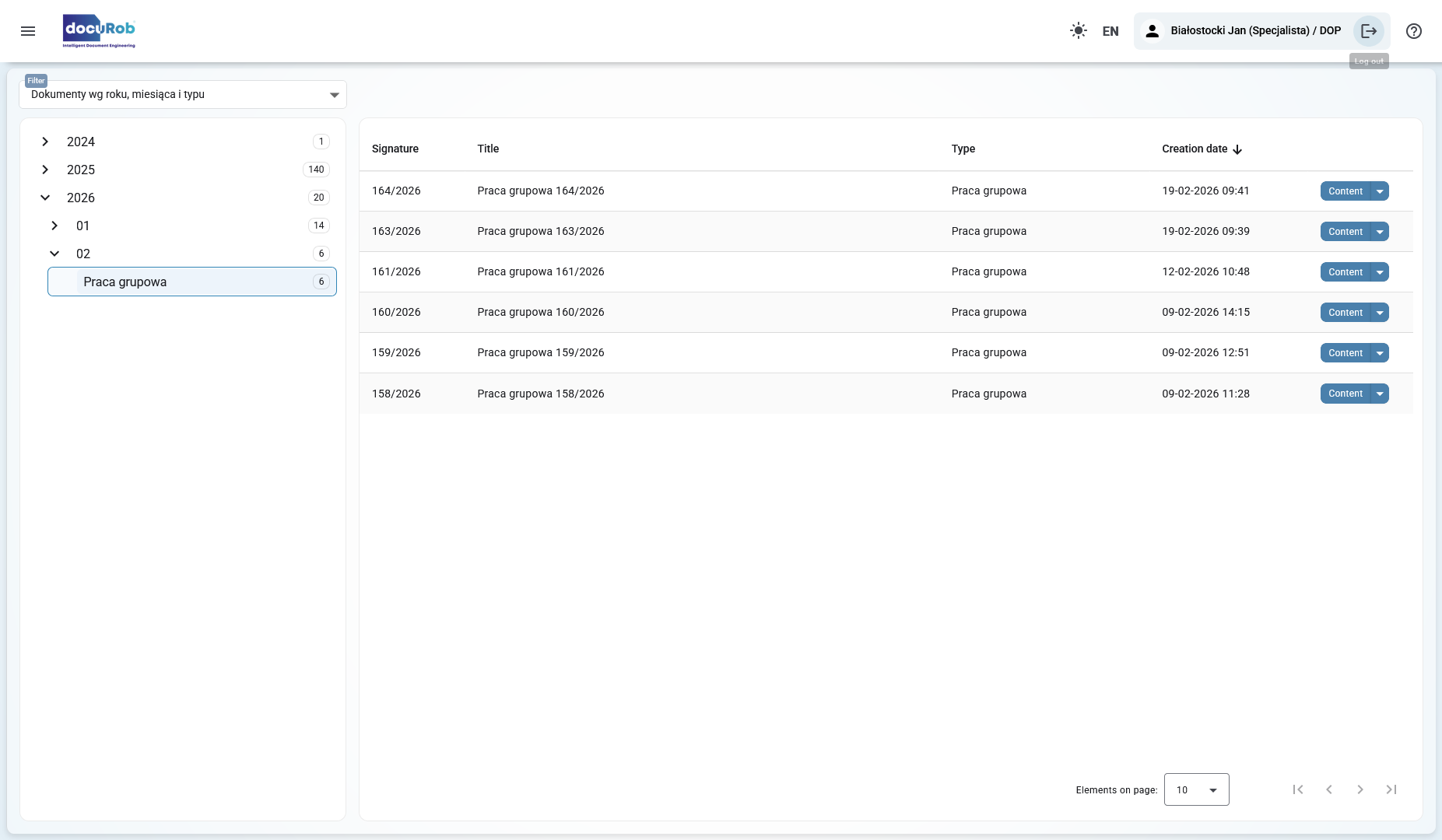Expand month 01 under 2026

coord(54,226)
